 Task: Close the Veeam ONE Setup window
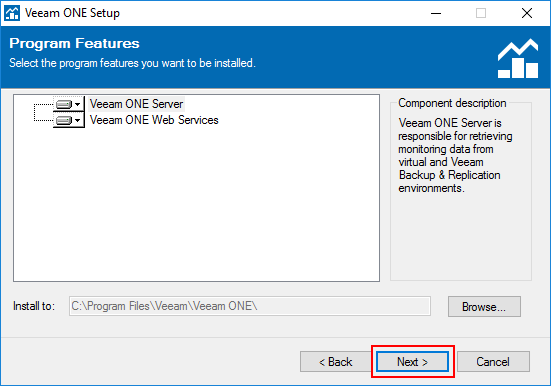(527, 13)
